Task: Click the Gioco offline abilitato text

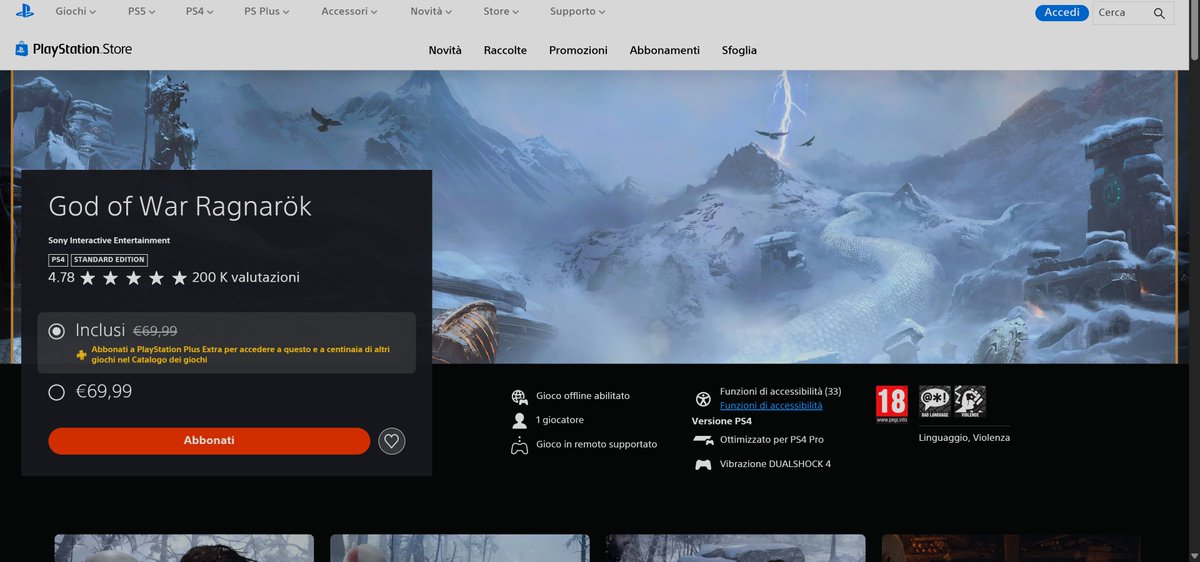Action: 583,397
